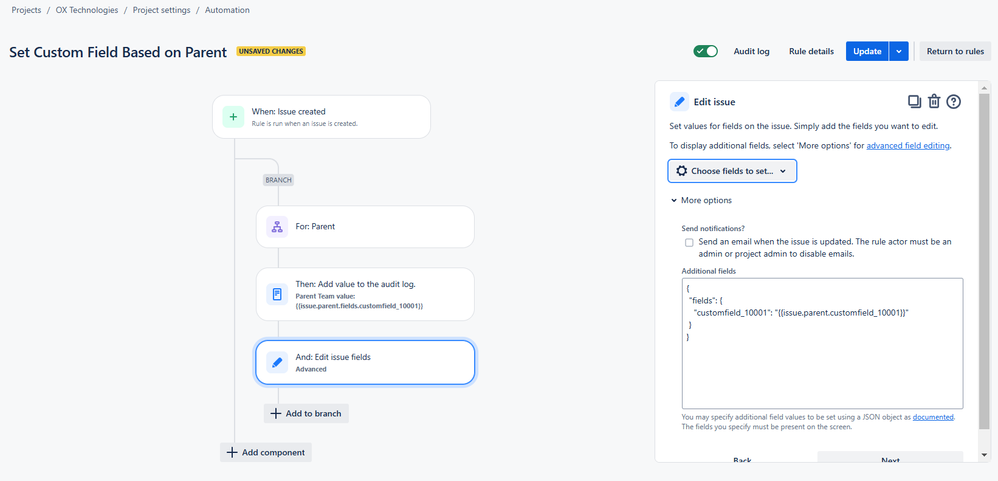This screenshot has height=481, width=998.
Task: Select the Issue created trigger plus icon
Action: click(x=233, y=116)
